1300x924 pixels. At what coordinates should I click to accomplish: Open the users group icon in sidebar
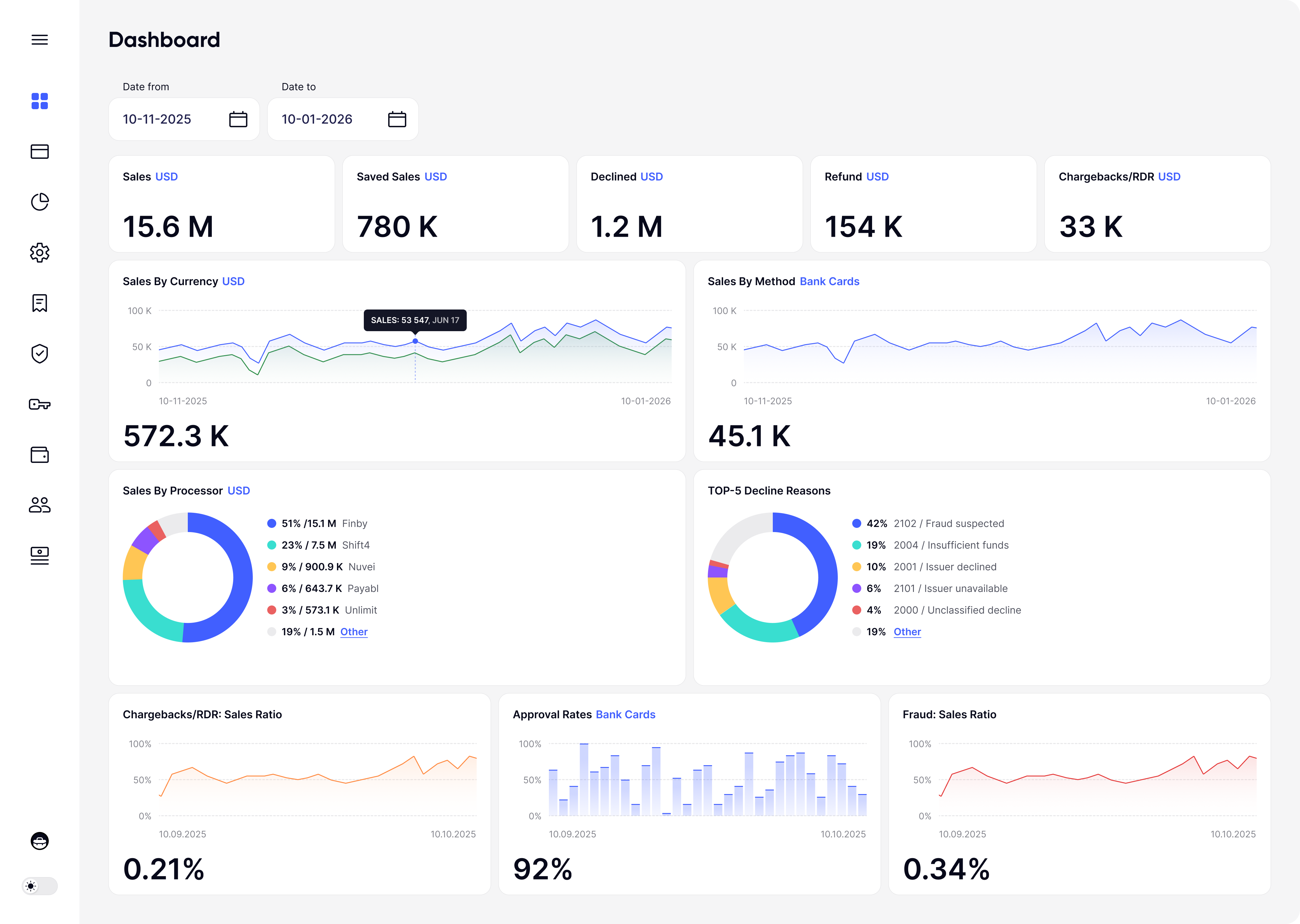coord(39,505)
